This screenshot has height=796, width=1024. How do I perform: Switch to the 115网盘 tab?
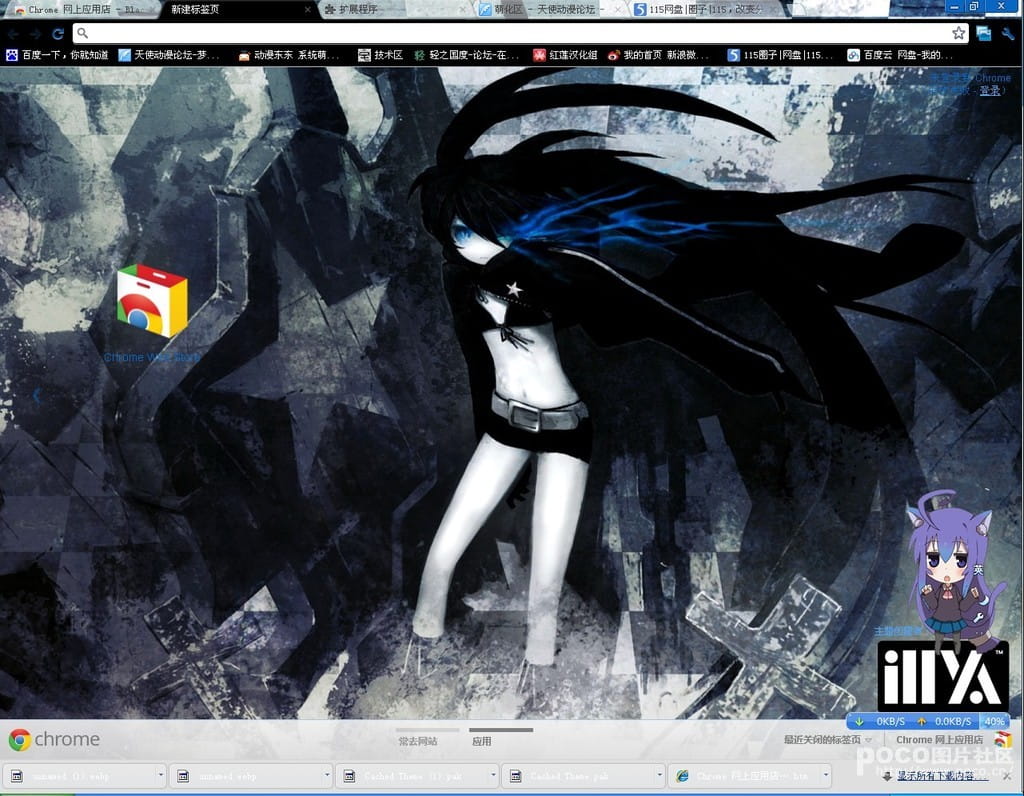704,10
